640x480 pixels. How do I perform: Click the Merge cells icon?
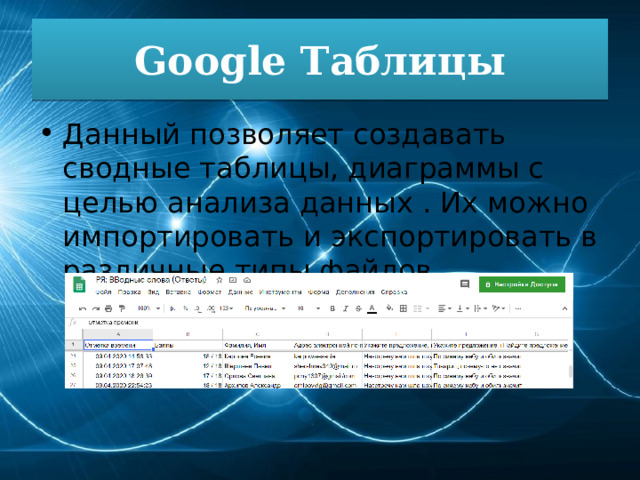[x=420, y=309]
